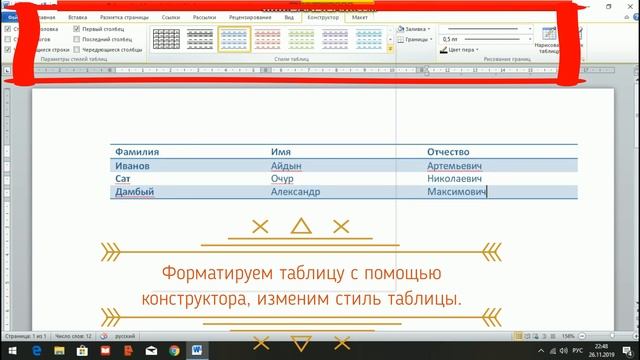Open Microsoft Store from taskbar
The height and width of the screenshot is (360, 640).
82,351
